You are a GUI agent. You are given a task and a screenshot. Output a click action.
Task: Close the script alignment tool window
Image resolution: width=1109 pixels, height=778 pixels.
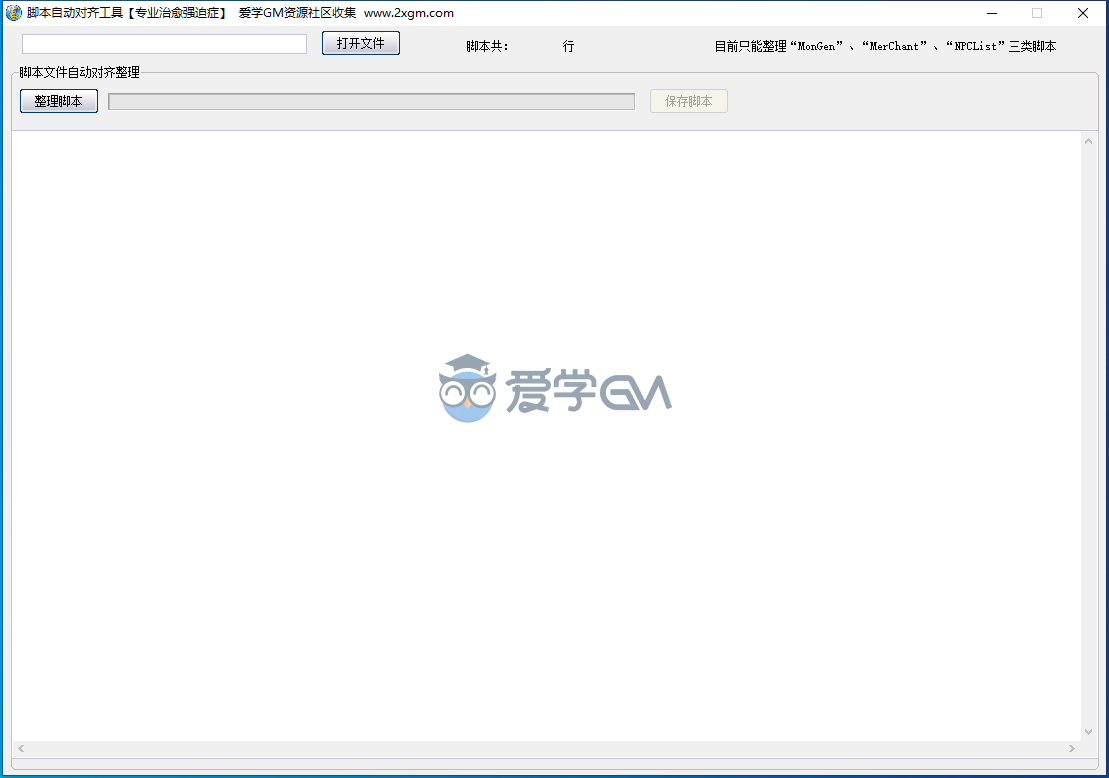tap(1083, 13)
